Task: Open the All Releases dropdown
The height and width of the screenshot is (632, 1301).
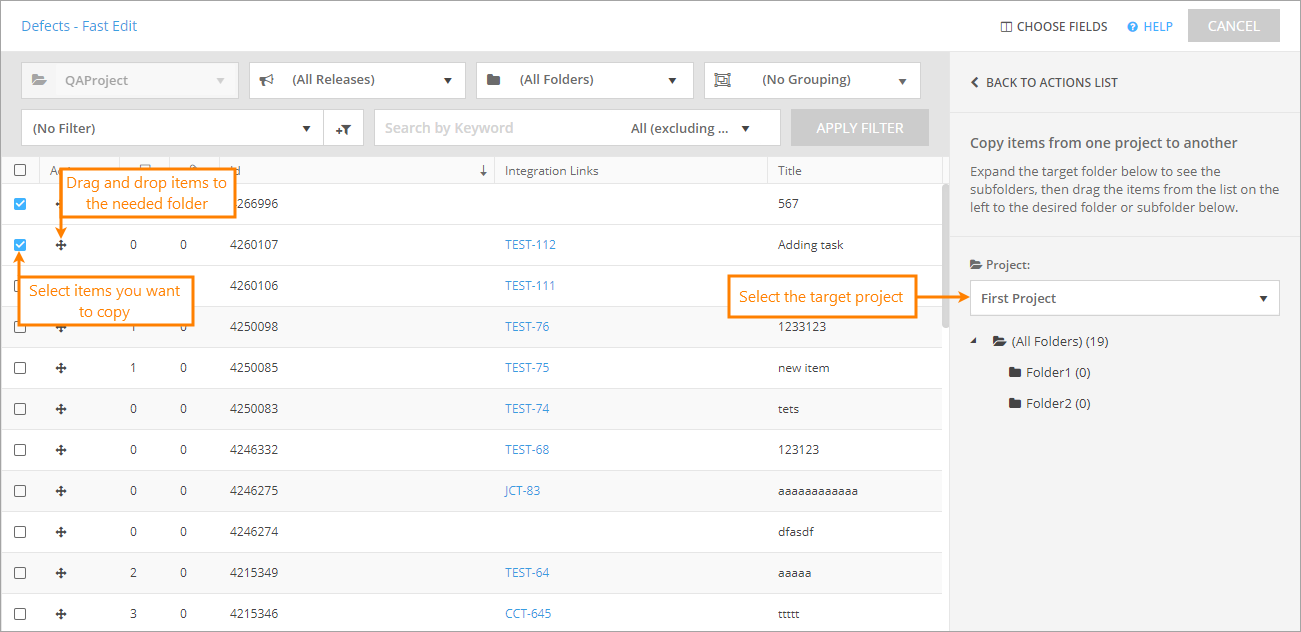Action: coord(357,80)
